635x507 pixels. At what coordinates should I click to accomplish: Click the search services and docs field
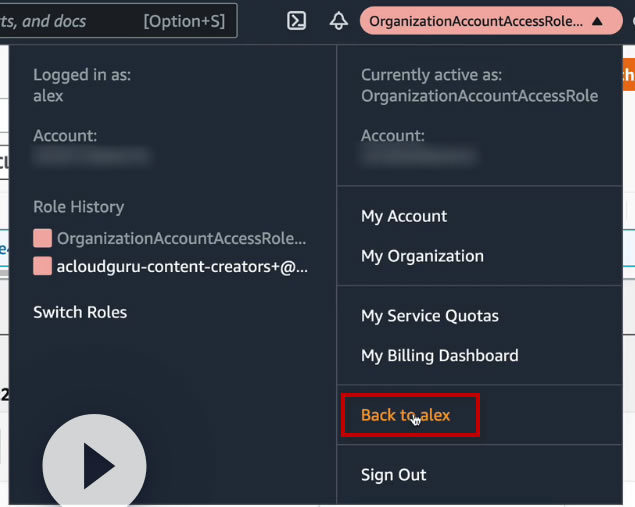pos(118,20)
